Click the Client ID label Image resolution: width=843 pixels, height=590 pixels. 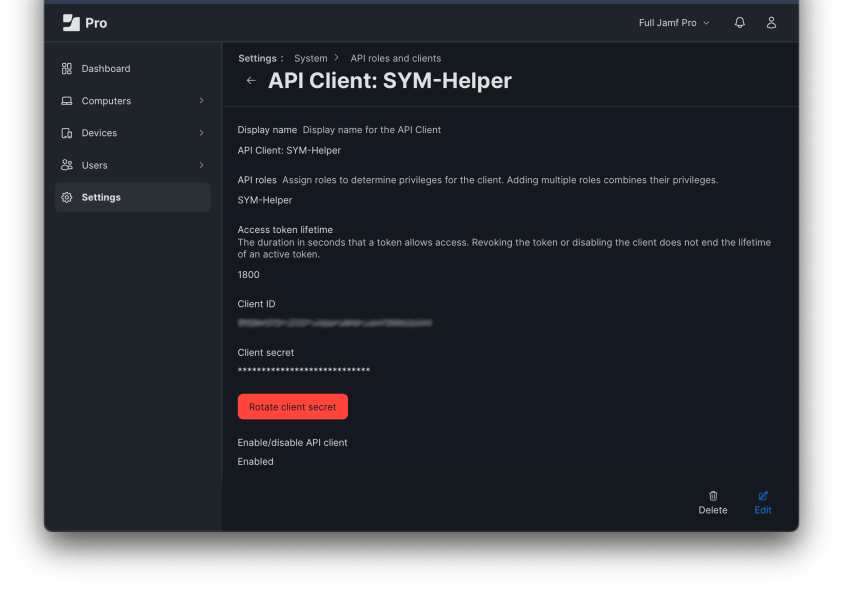pyautogui.click(x=256, y=304)
